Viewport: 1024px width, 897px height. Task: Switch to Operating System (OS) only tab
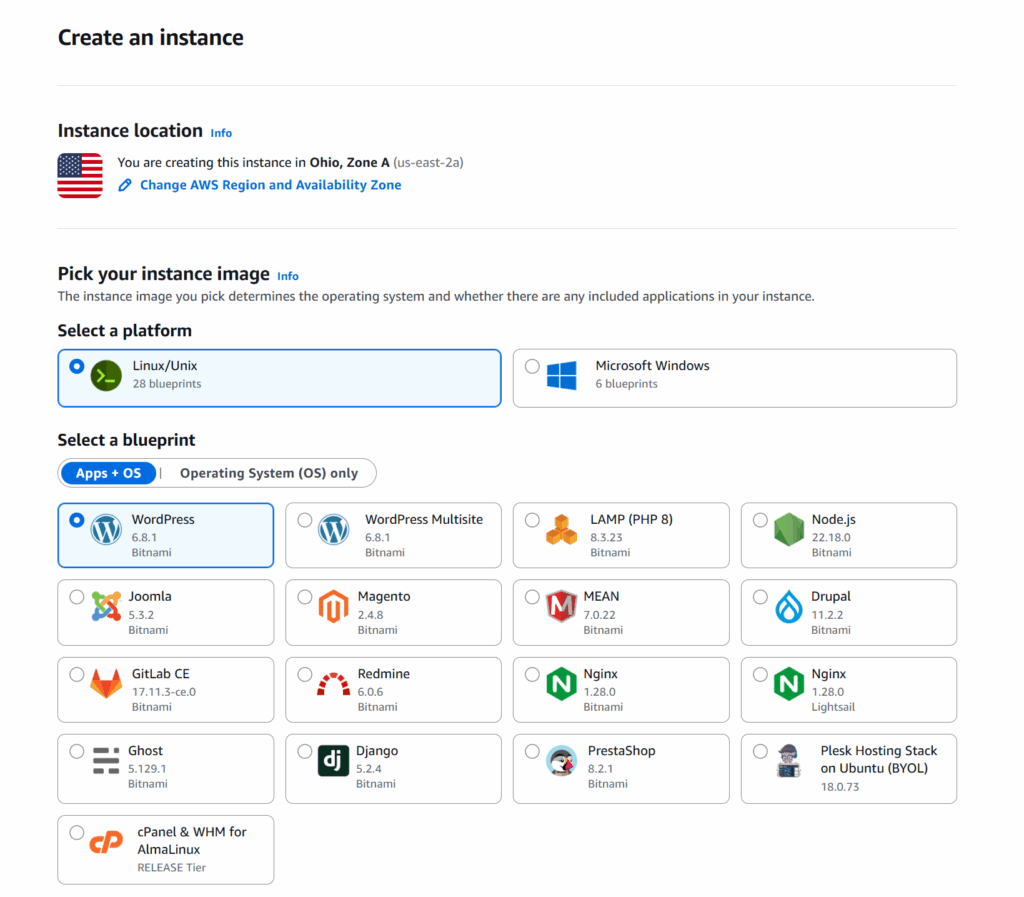tap(268, 473)
